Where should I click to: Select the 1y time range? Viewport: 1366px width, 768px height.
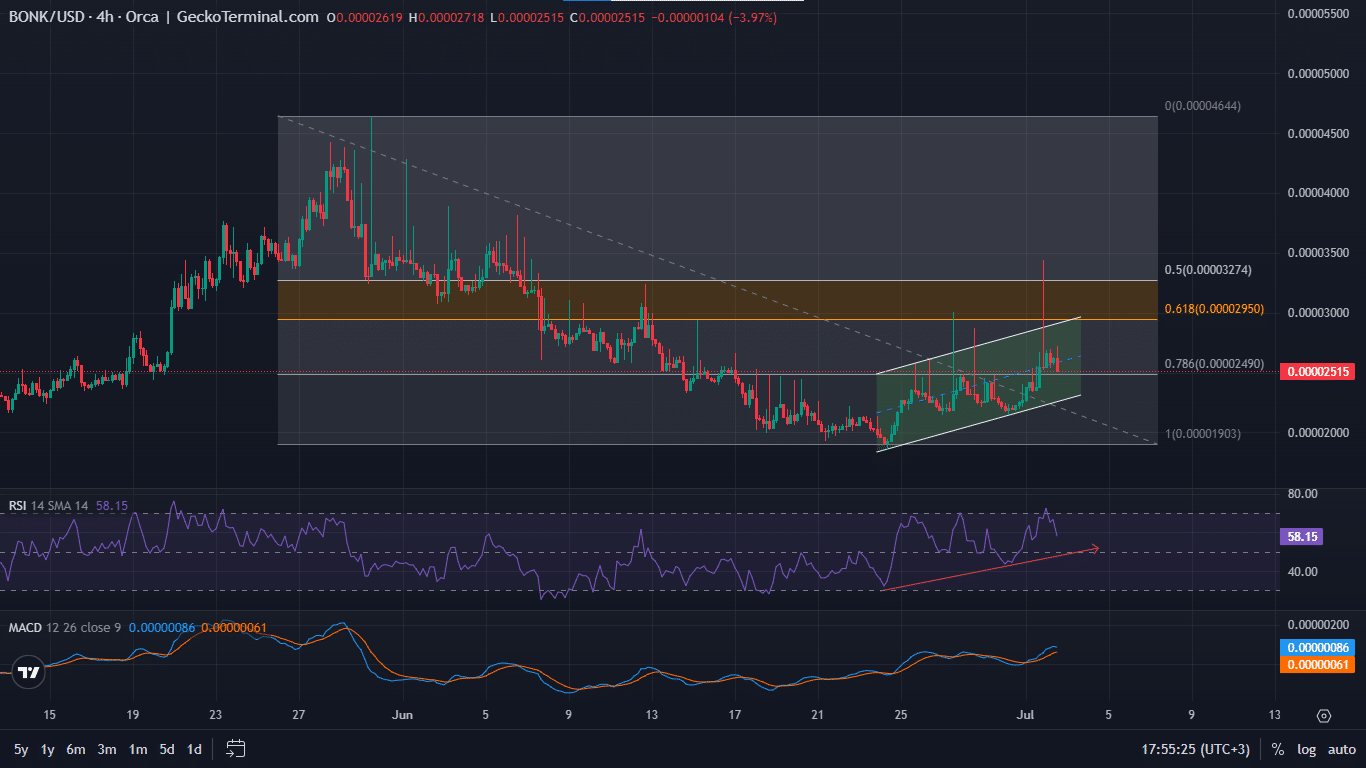pyautogui.click(x=47, y=749)
